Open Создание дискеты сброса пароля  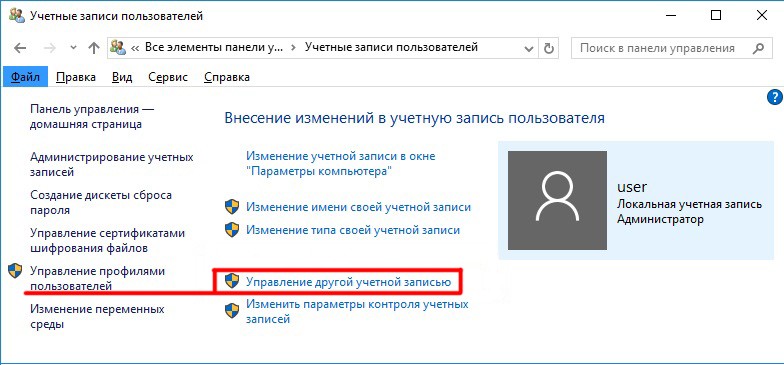pos(100,202)
